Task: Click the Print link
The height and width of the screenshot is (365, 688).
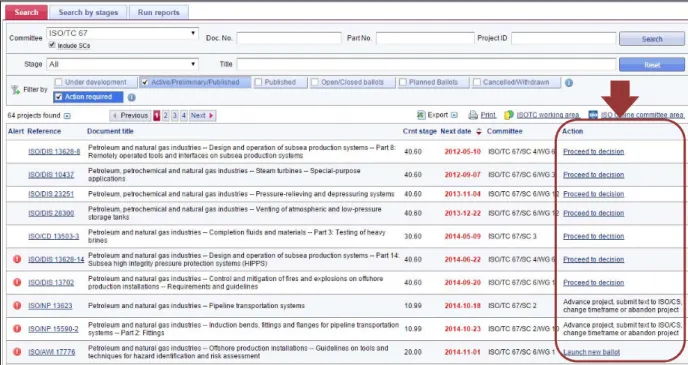Action: (x=488, y=115)
